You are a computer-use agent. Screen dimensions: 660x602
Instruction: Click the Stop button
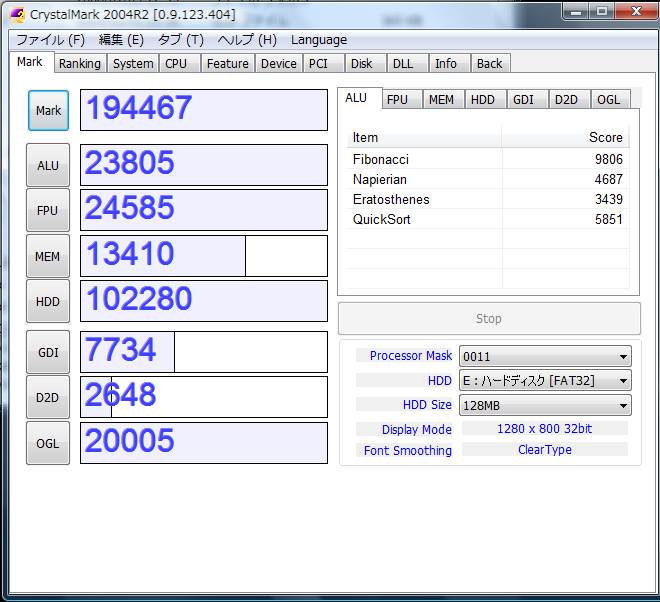(x=488, y=319)
